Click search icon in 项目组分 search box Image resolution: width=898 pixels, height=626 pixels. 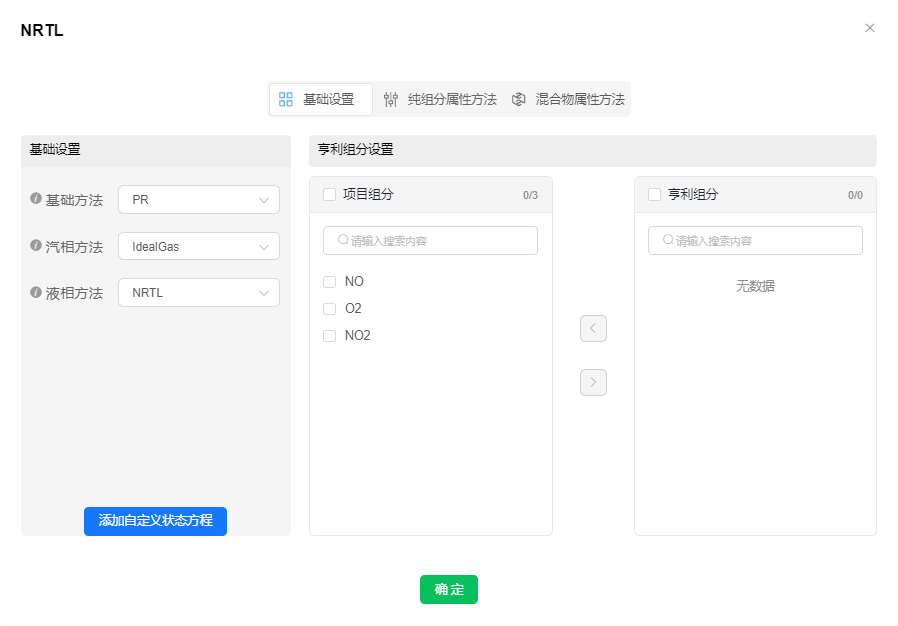tap(343, 239)
